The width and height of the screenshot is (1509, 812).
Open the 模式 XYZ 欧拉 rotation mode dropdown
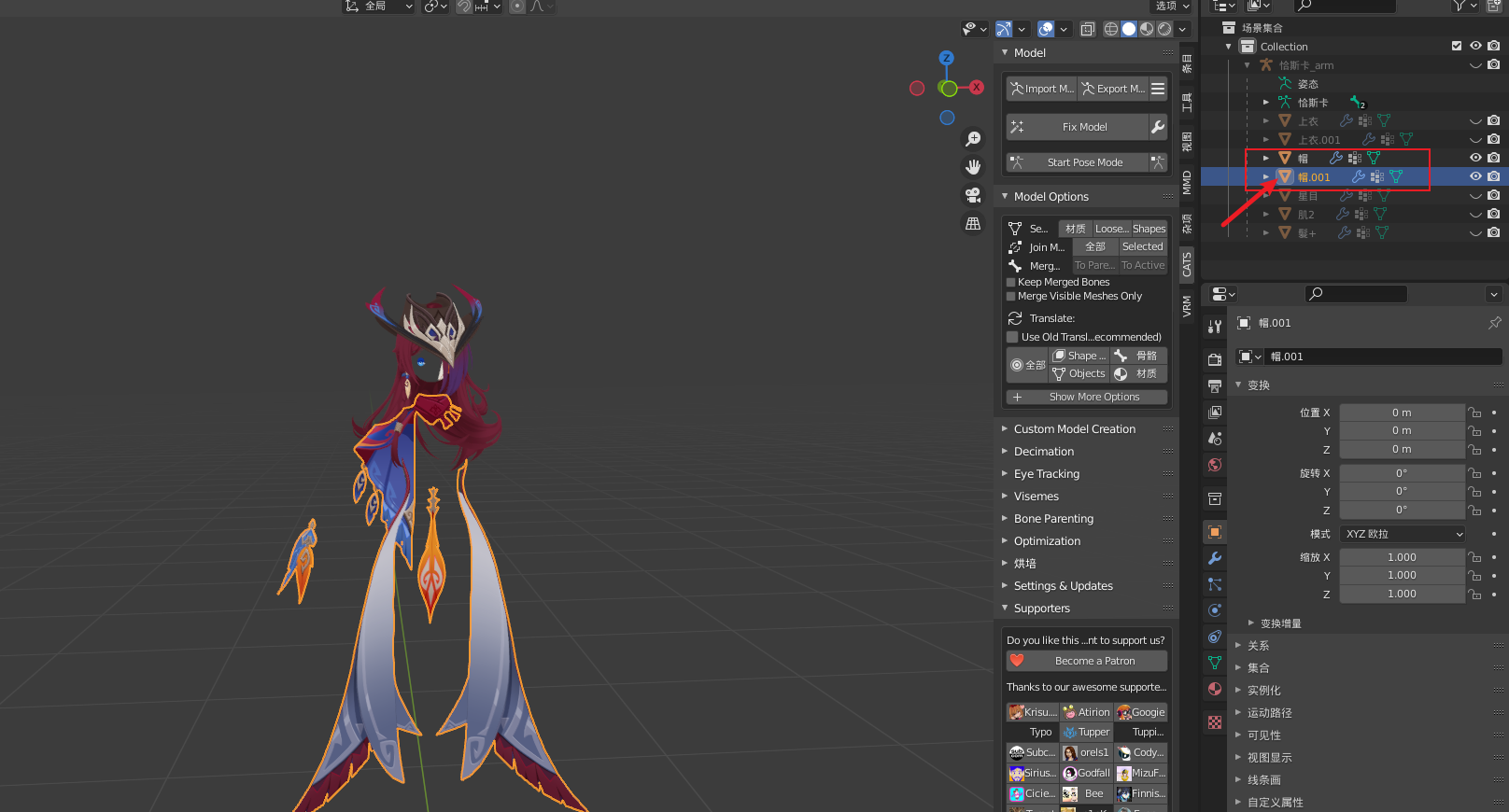[x=1403, y=534]
